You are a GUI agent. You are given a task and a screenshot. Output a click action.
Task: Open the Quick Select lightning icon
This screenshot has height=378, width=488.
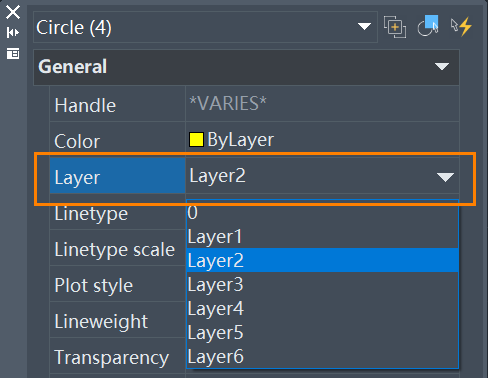coord(461,26)
